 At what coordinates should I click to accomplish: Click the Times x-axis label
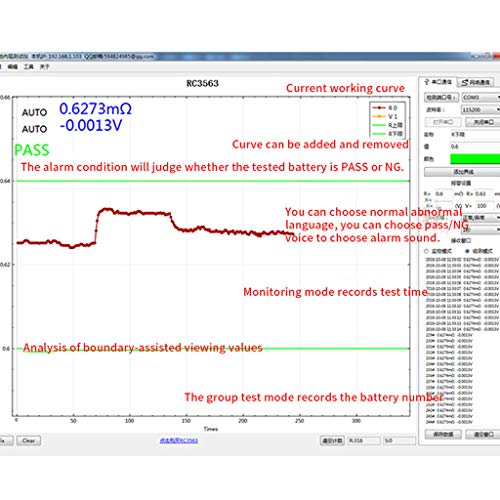211,429
